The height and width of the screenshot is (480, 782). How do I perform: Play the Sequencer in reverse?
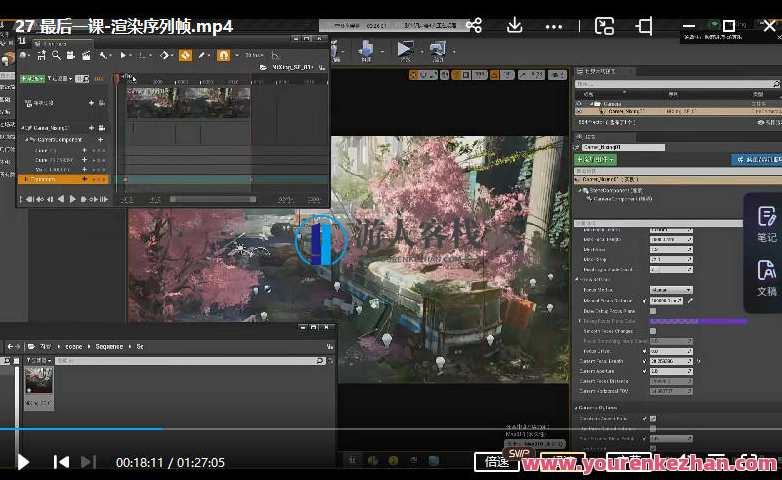click(x=61, y=199)
